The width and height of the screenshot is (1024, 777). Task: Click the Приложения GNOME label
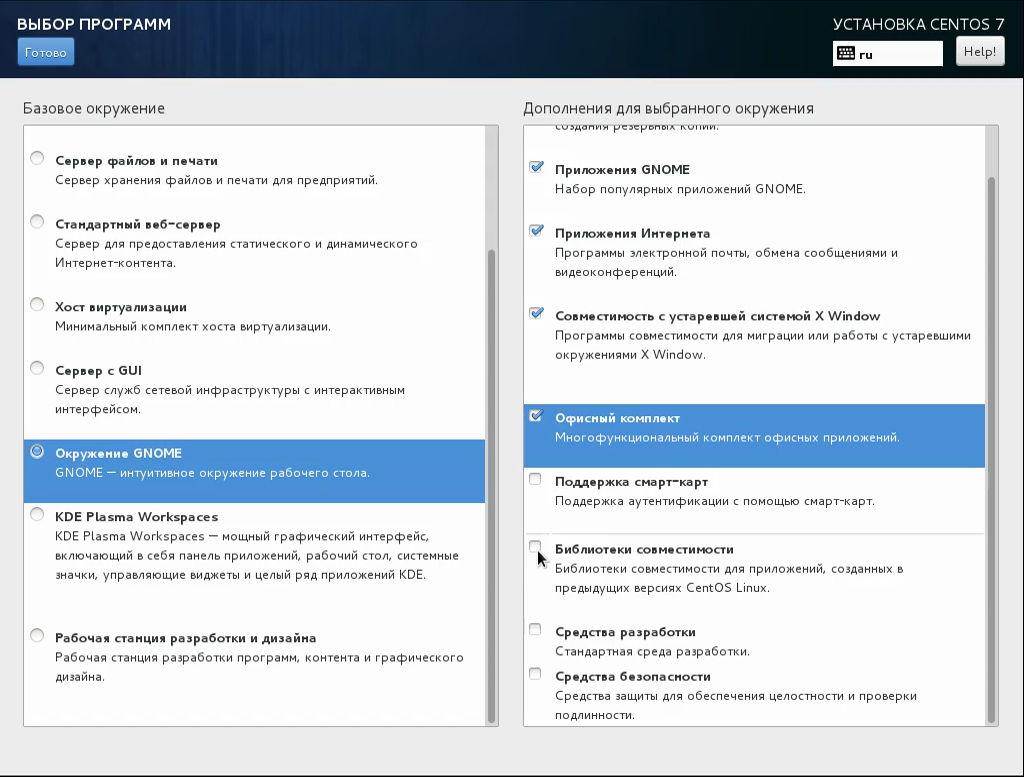point(622,170)
